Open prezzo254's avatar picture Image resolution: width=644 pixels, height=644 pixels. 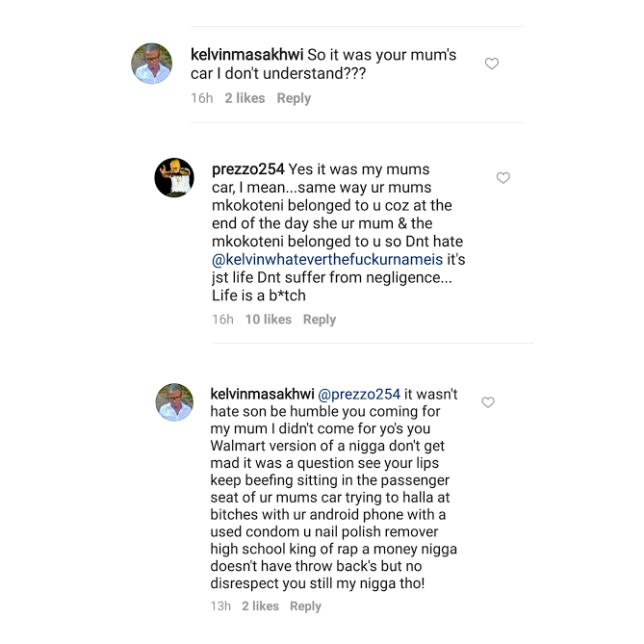[174, 177]
